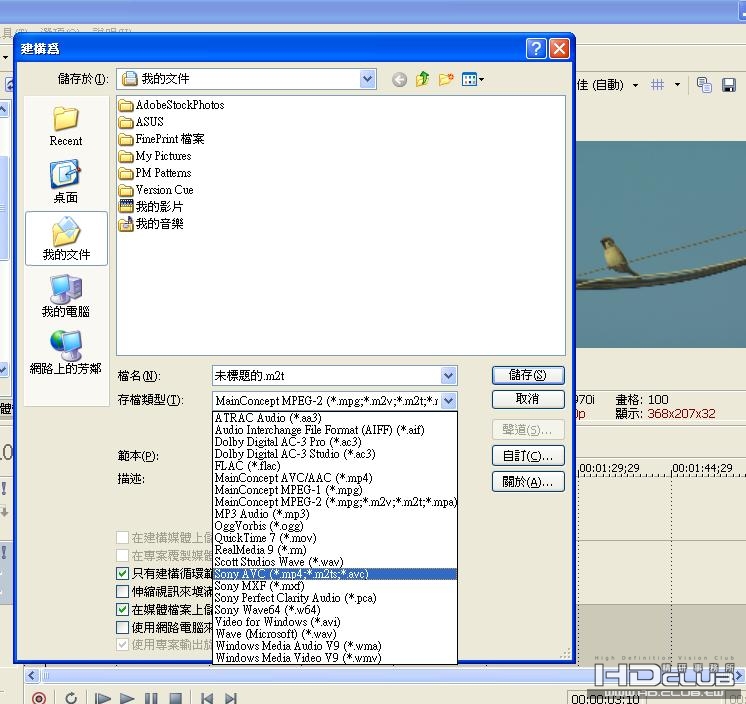
Task: Choose ATRAC Audio (*.aa3) format
Action: tap(335, 418)
